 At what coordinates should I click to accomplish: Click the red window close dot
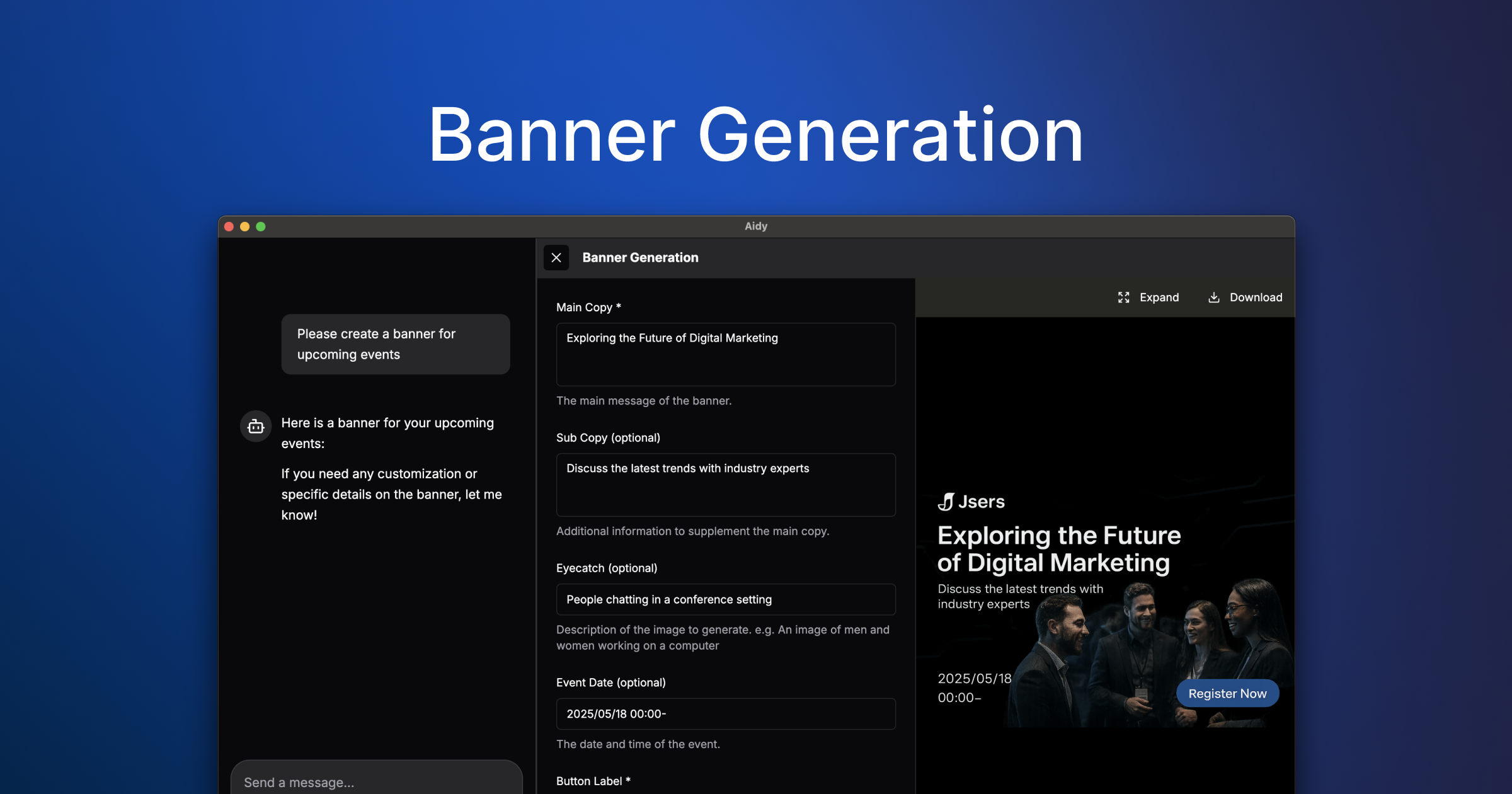click(229, 227)
